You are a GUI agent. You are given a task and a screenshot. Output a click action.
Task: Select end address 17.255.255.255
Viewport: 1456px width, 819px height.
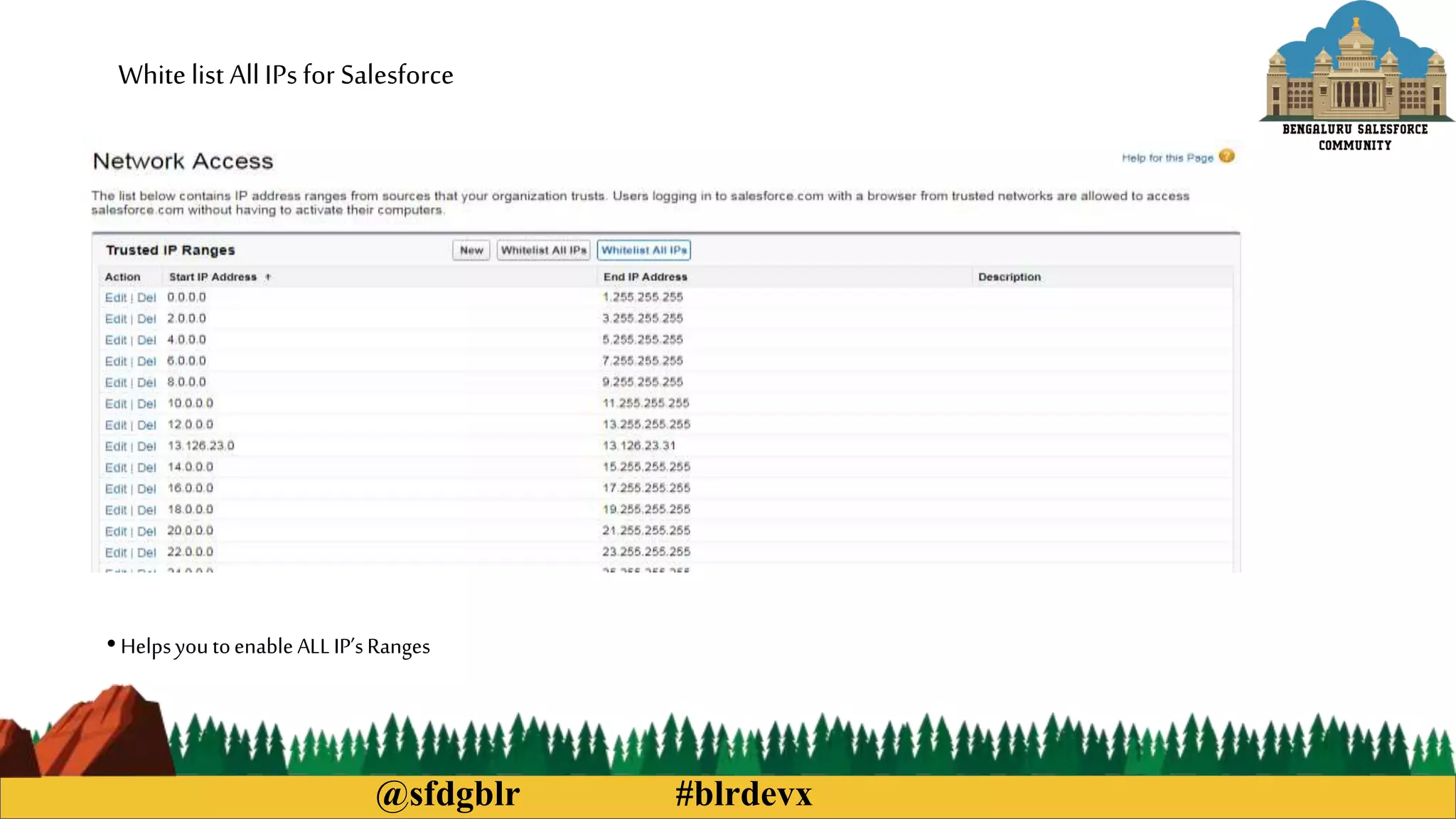point(646,488)
